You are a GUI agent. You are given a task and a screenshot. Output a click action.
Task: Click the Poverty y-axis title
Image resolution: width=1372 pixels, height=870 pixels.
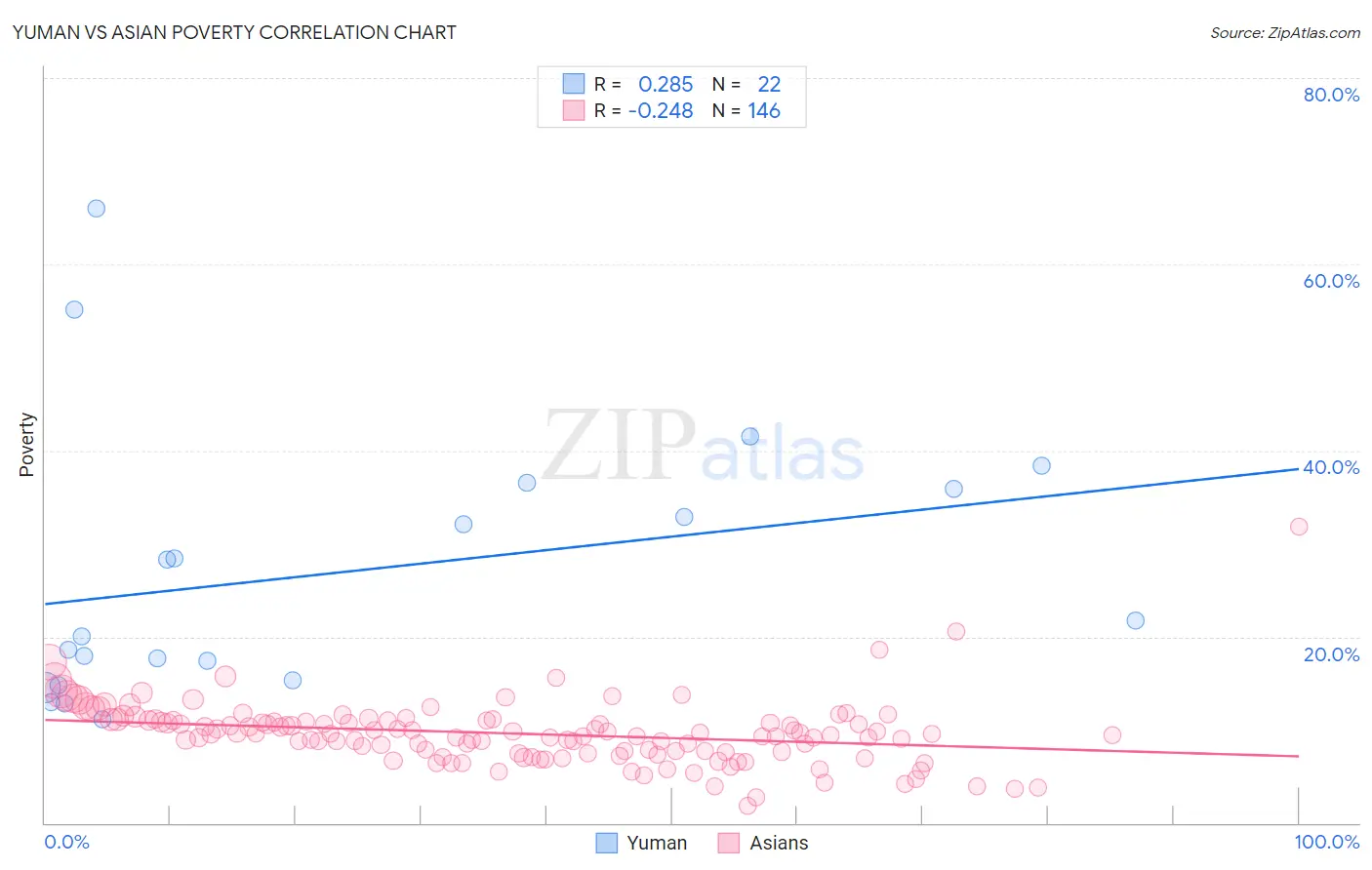(26, 444)
